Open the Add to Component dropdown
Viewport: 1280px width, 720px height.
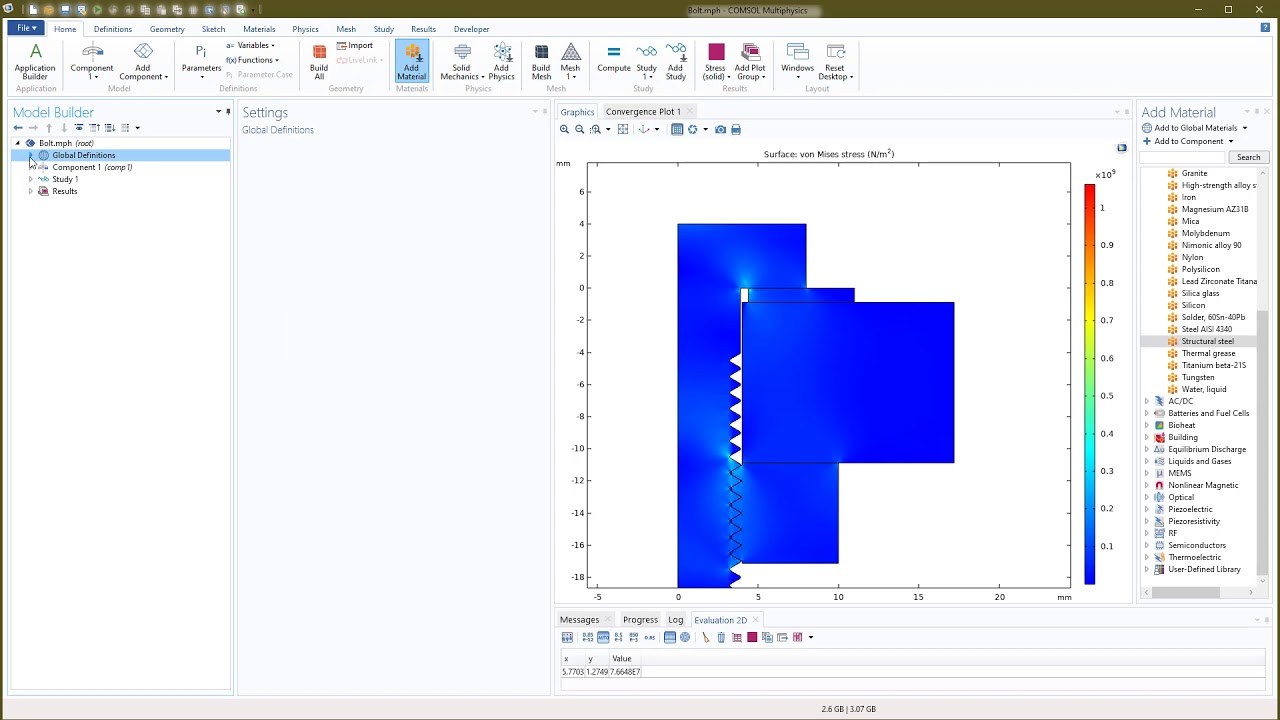click(x=1189, y=141)
